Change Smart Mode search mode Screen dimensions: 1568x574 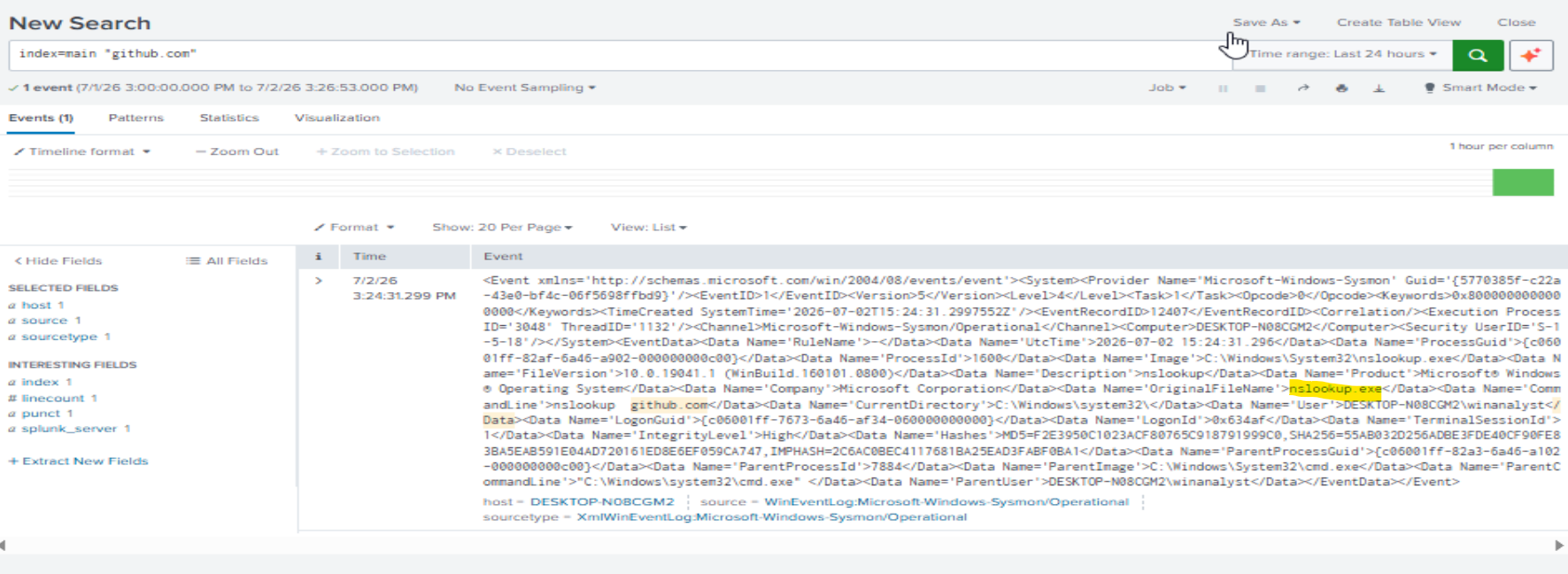click(1480, 88)
